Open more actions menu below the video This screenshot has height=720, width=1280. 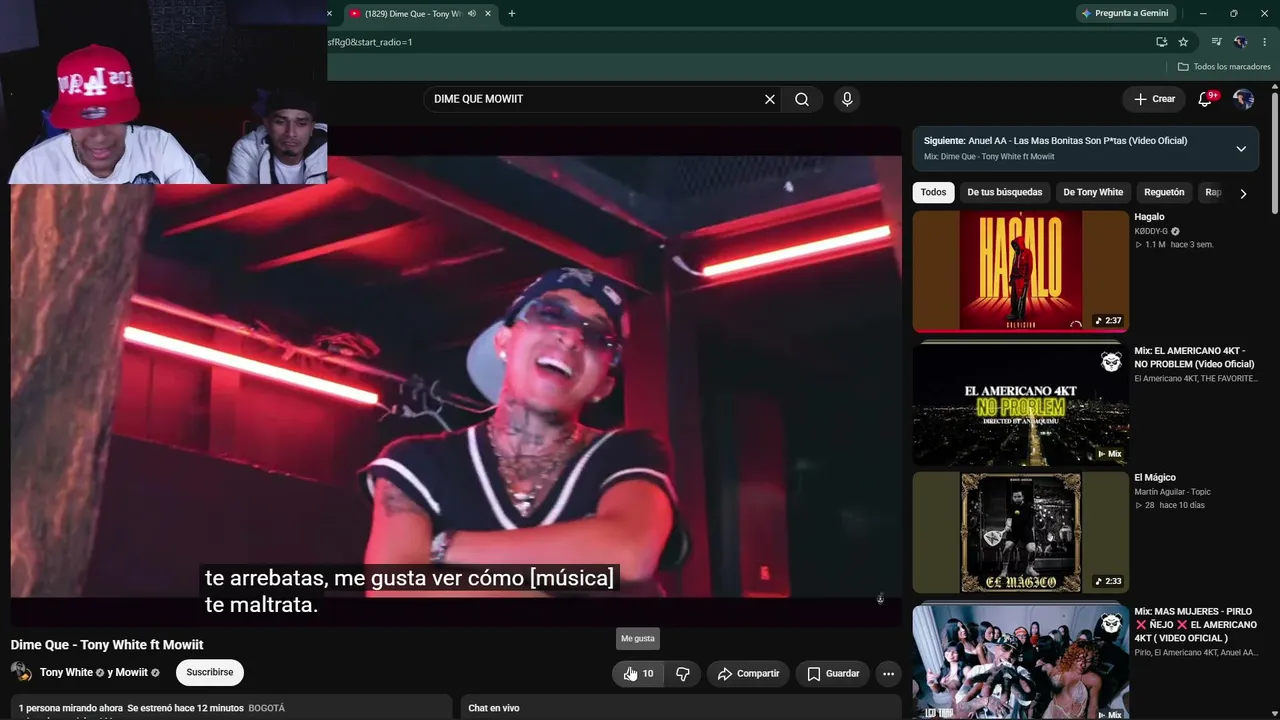[x=888, y=673]
